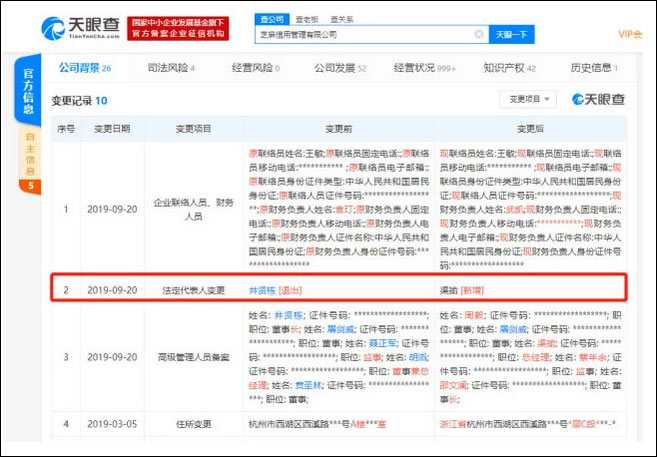The height and width of the screenshot is (457, 657).
Task: Click the 高级管理人员备案 cell
Action: point(194,357)
